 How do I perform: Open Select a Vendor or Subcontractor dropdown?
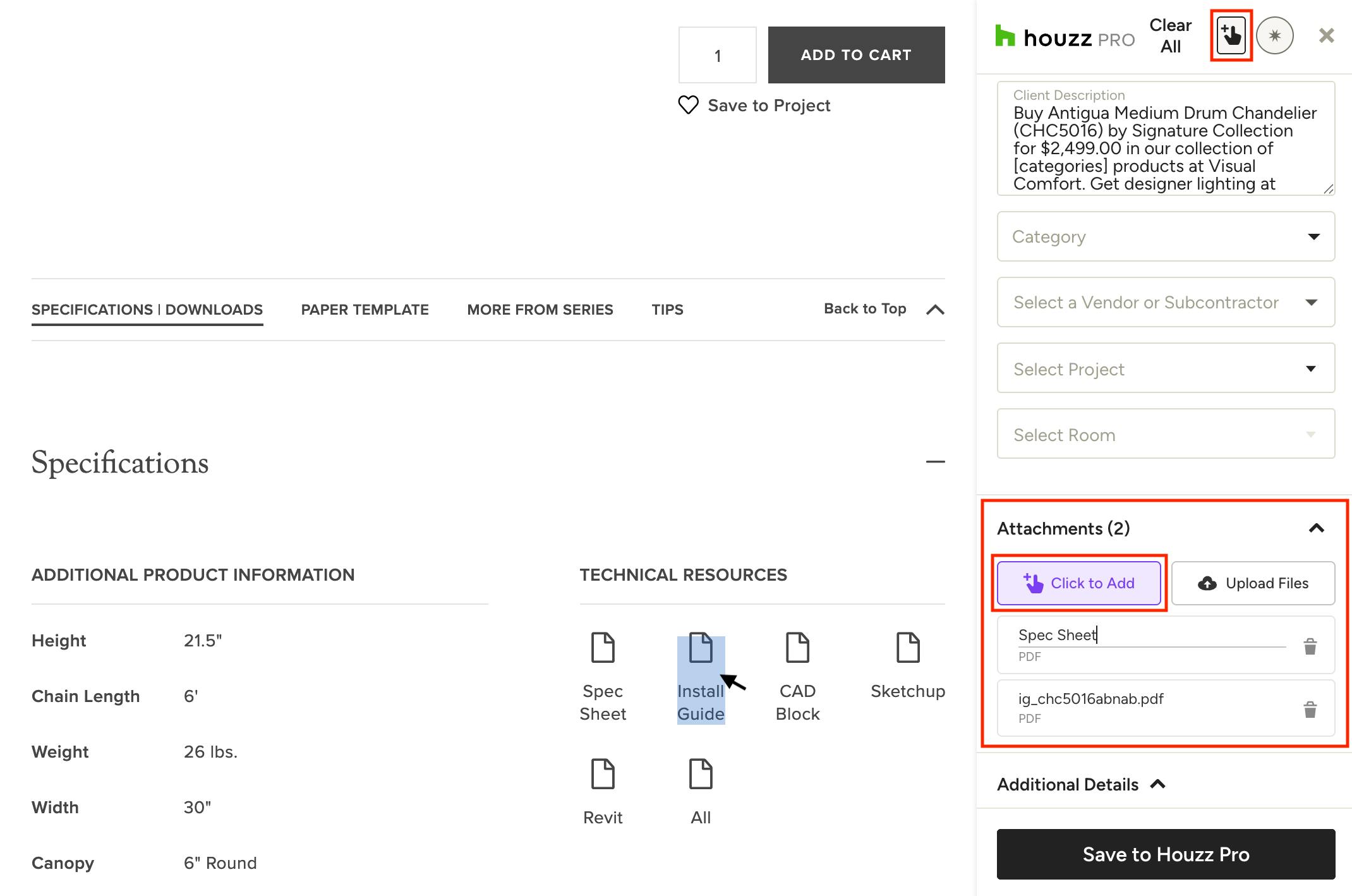click(x=1166, y=302)
